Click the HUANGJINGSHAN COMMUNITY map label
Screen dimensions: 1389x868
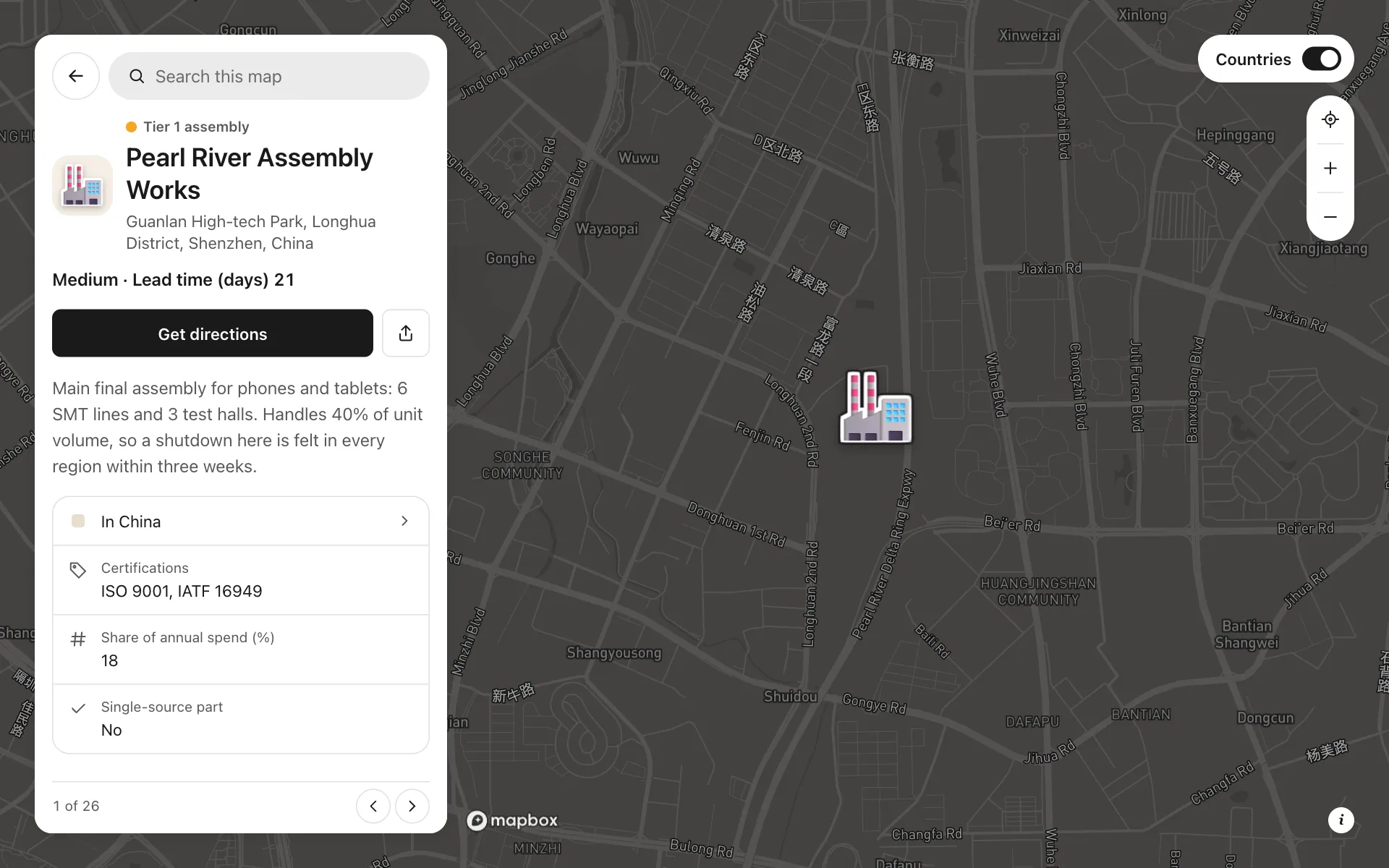[x=1038, y=592]
